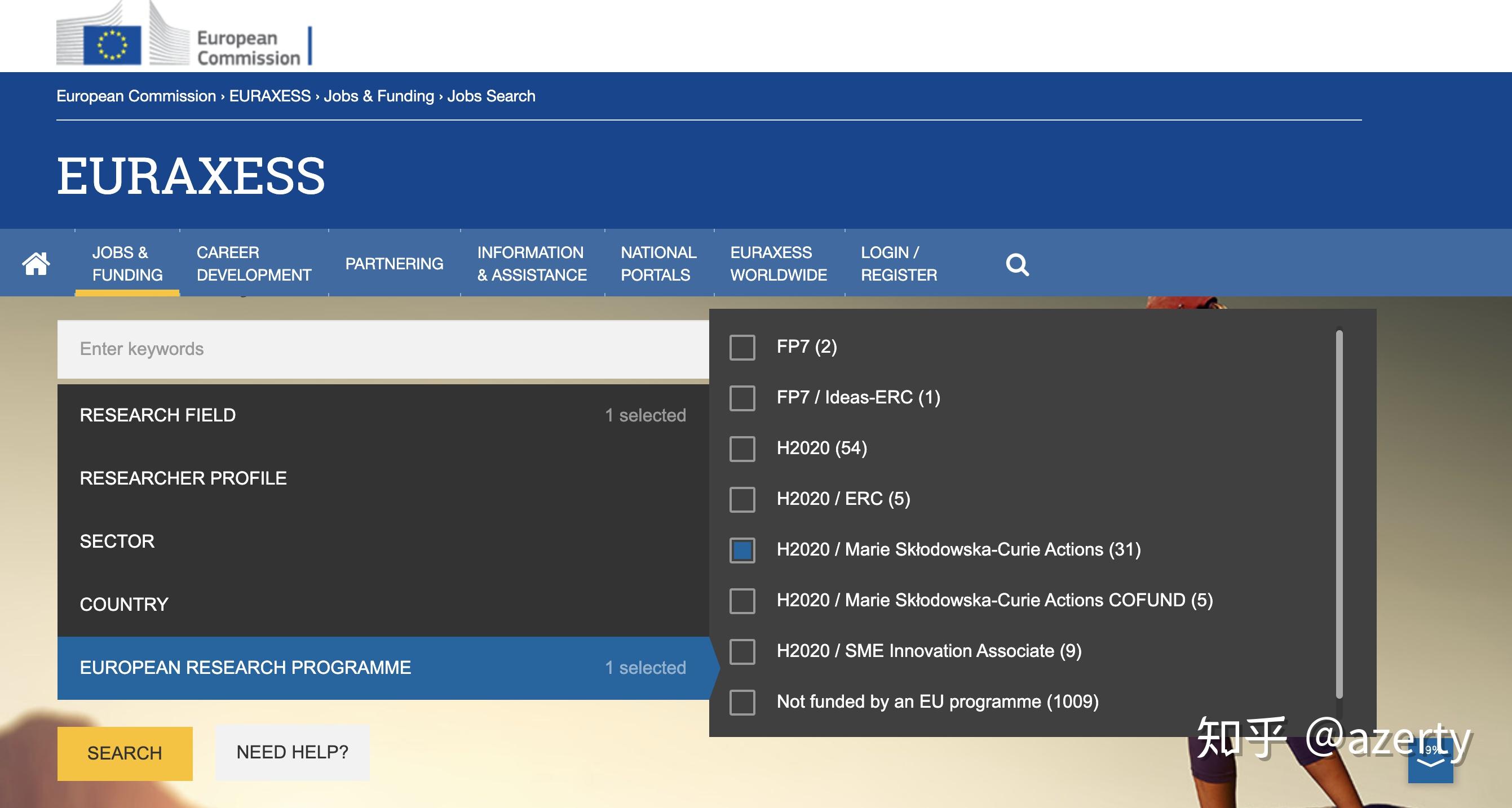Go to the home icon
This screenshot has height=808, width=1512.
36,264
